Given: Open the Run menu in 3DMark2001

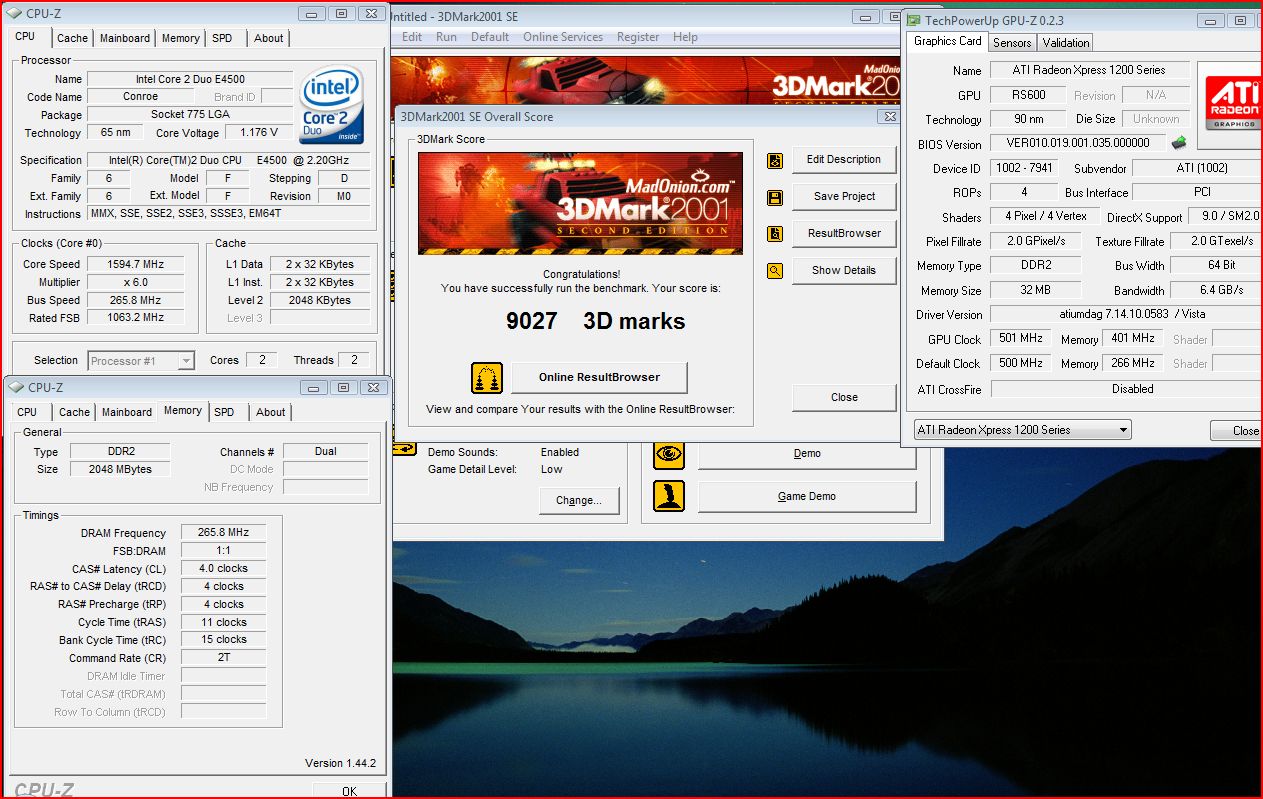Looking at the screenshot, I should pyautogui.click(x=446, y=37).
